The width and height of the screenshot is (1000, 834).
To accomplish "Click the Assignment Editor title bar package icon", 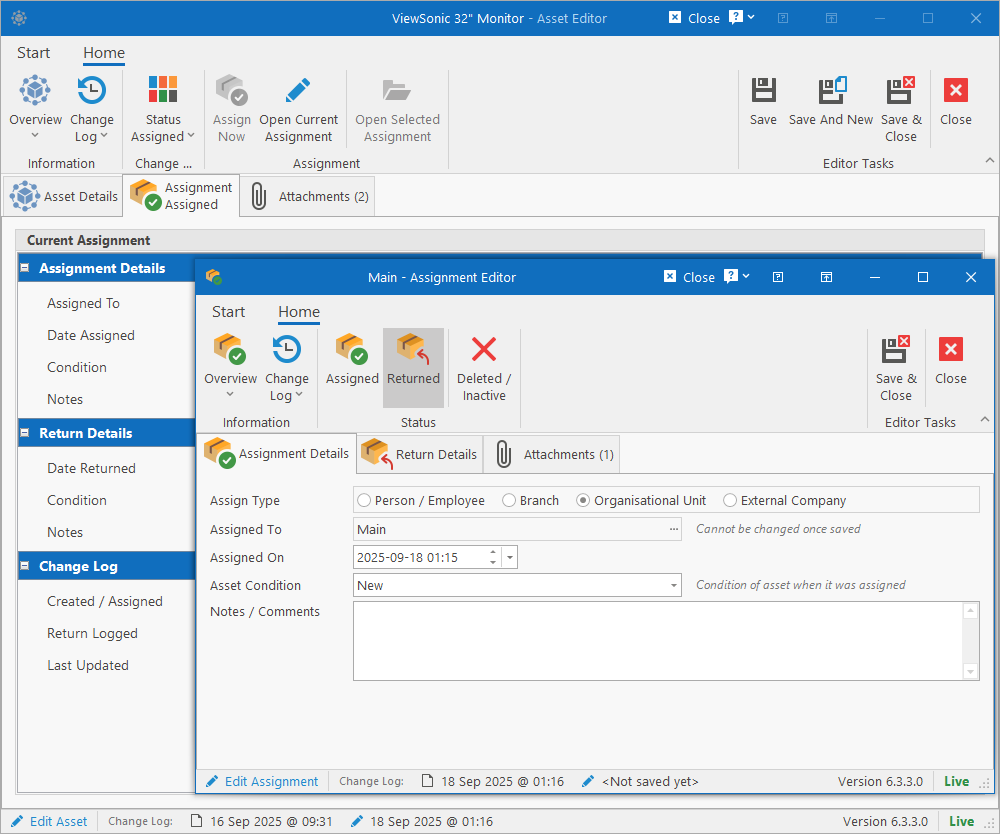I will tap(214, 277).
